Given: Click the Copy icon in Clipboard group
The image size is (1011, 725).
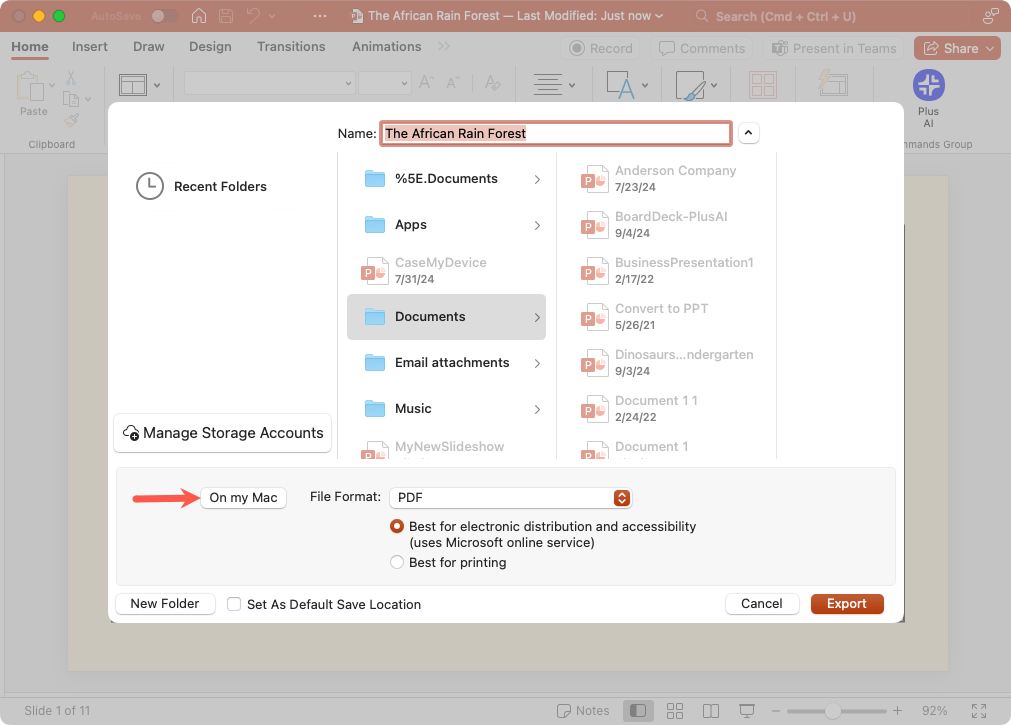Looking at the screenshot, I should pyautogui.click(x=71, y=99).
